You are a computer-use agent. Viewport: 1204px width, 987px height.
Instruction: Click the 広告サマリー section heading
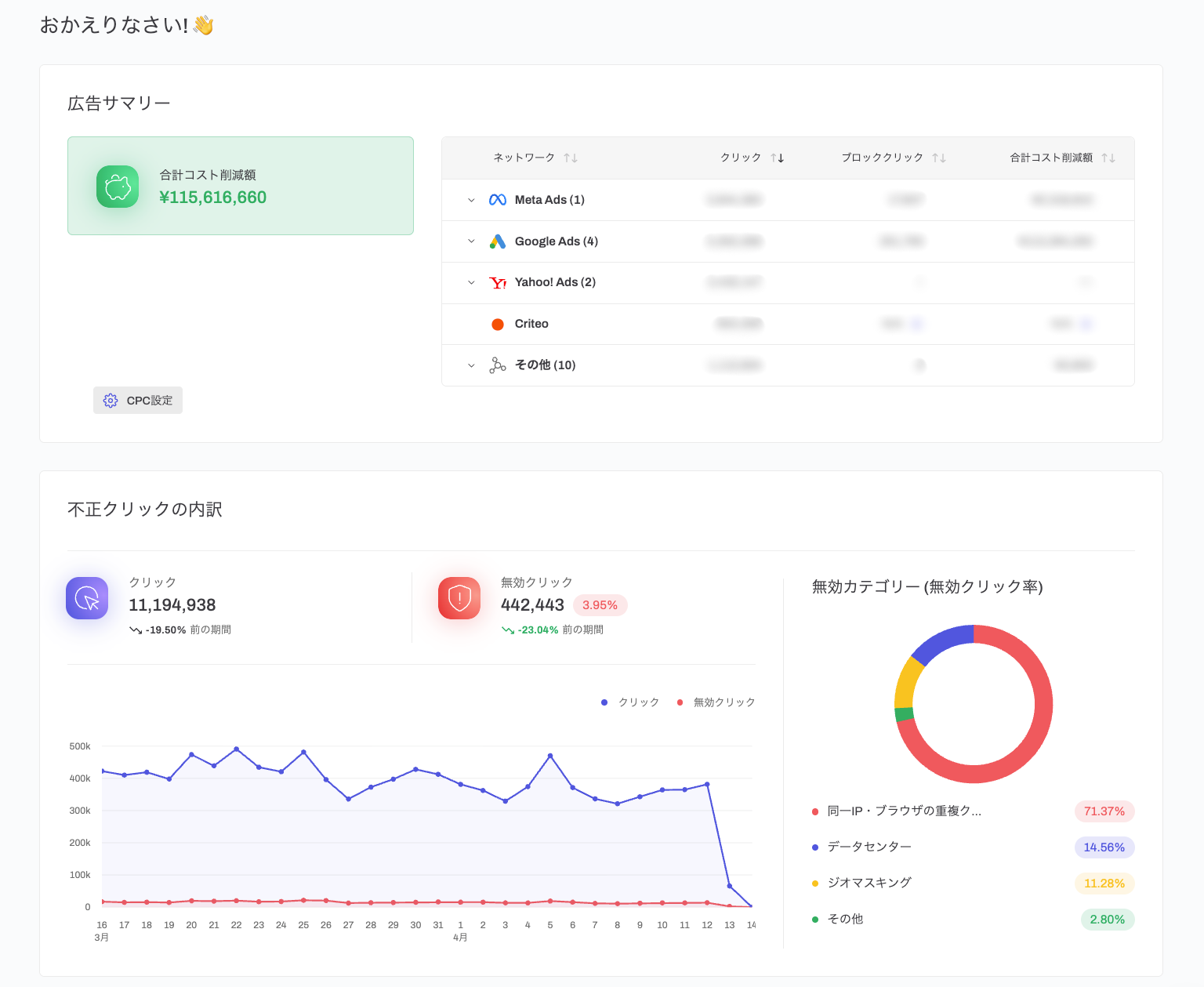point(119,103)
